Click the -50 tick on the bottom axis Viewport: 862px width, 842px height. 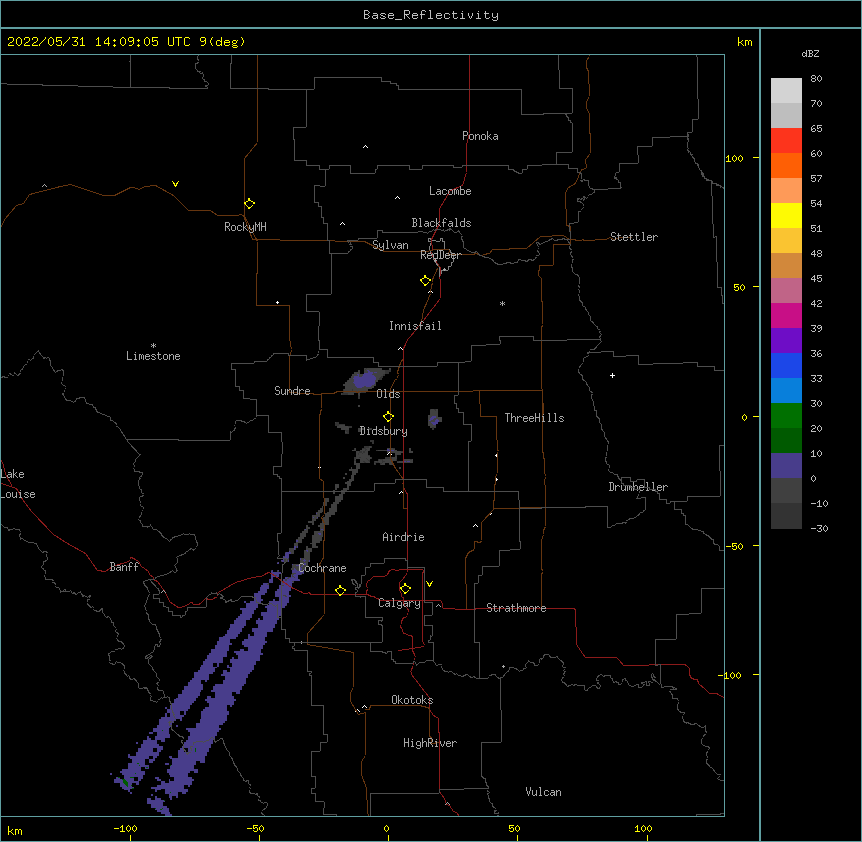[x=255, y=828]
